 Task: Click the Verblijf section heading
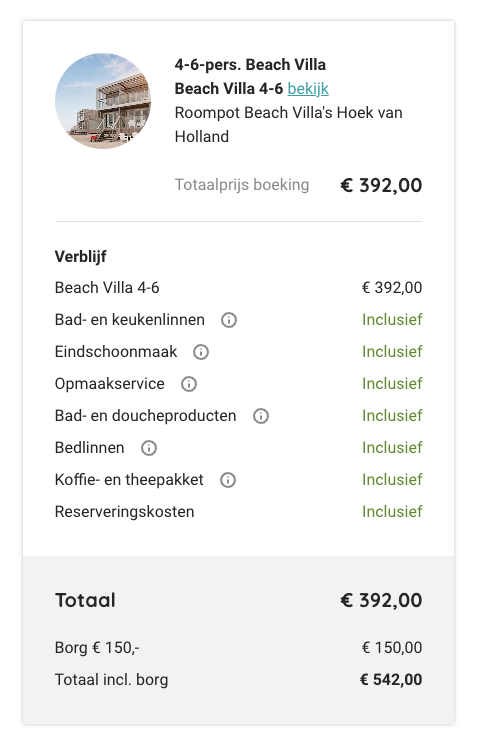pyautogui.click(x=80, y=256)
